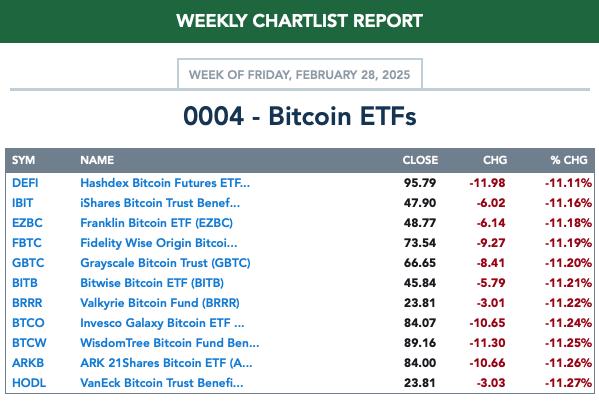Click the % CHG column header
The height and width of the screenshot is (401, 599).
pyautogui.click(x=569, y=160)
